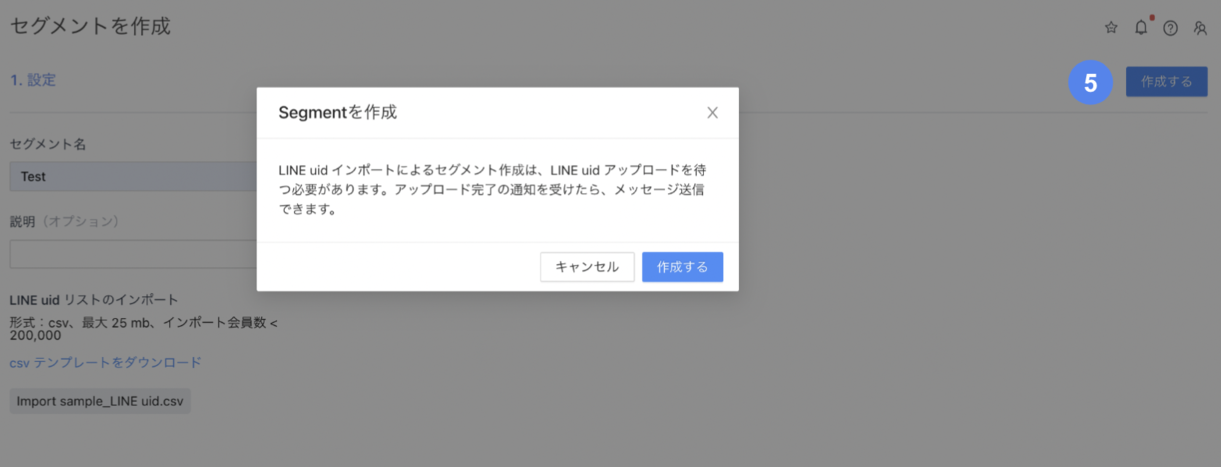Confirm with 作成する in the dialog

coord(682,267)
